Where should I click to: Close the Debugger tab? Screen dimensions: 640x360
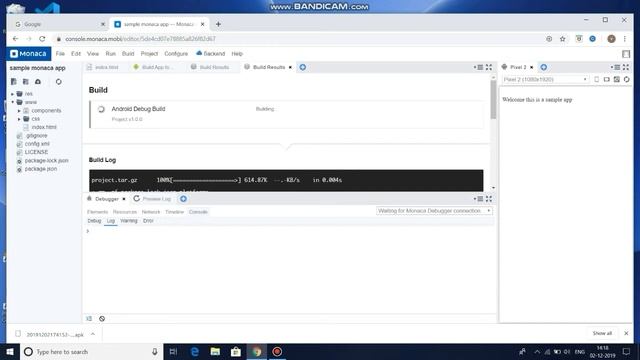124,199
